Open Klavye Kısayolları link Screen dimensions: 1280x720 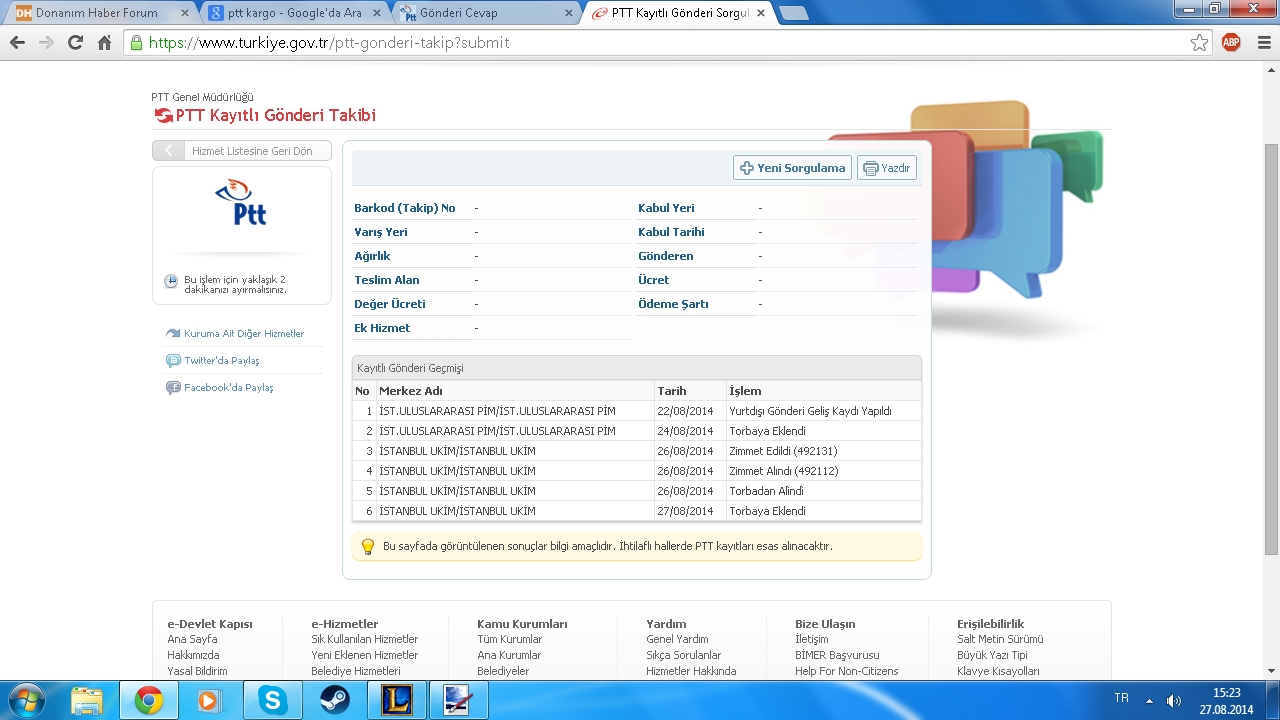click(x=998, y=671)
